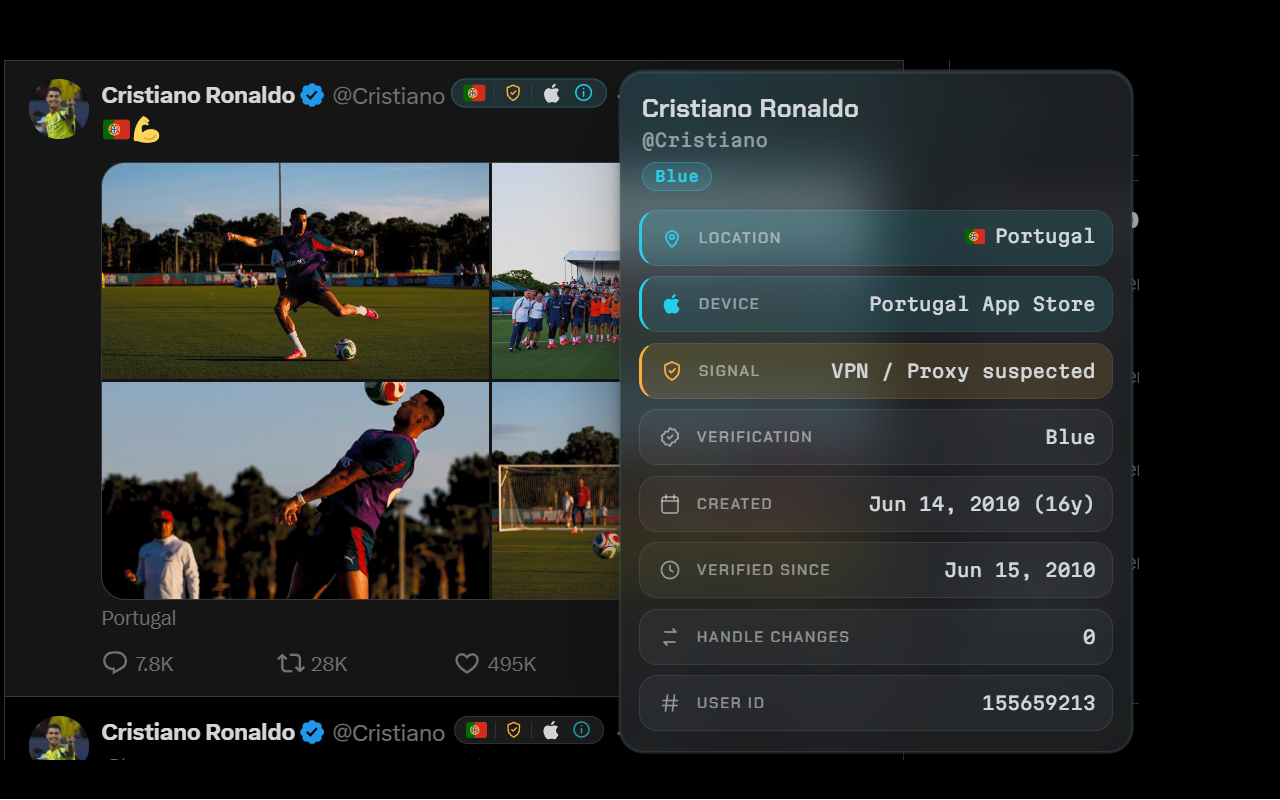Click the "28K" retweet count
This screenshot has height=800, width=1280.
pyautogui.click(x=329, y=664)
